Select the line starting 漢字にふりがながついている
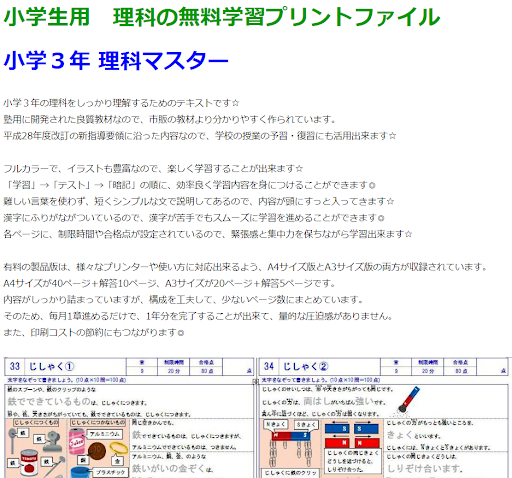512x478 pixels. [194, 218]
